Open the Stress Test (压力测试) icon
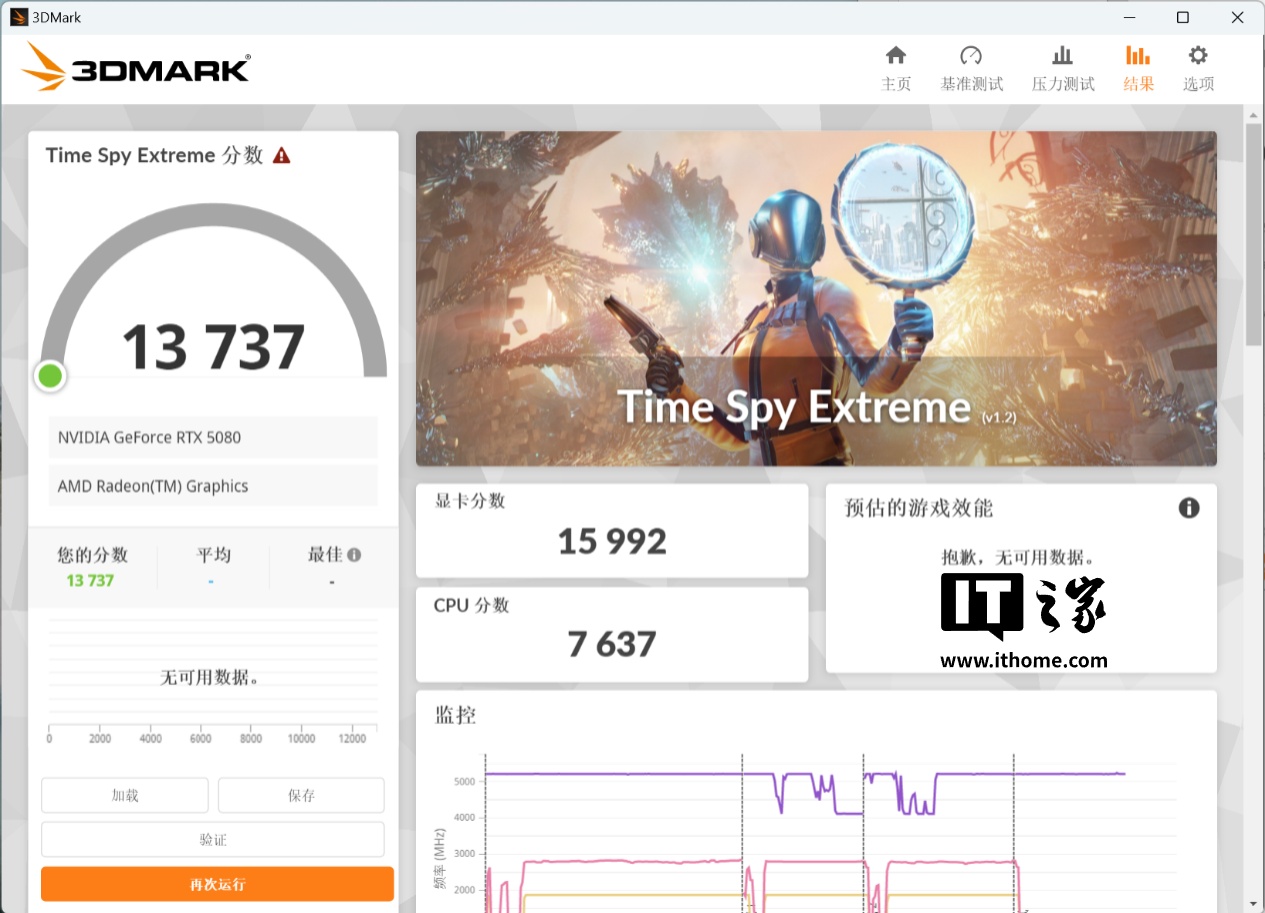The width and height of the screenshot is (1265, 913). (x=1062, y=56)
